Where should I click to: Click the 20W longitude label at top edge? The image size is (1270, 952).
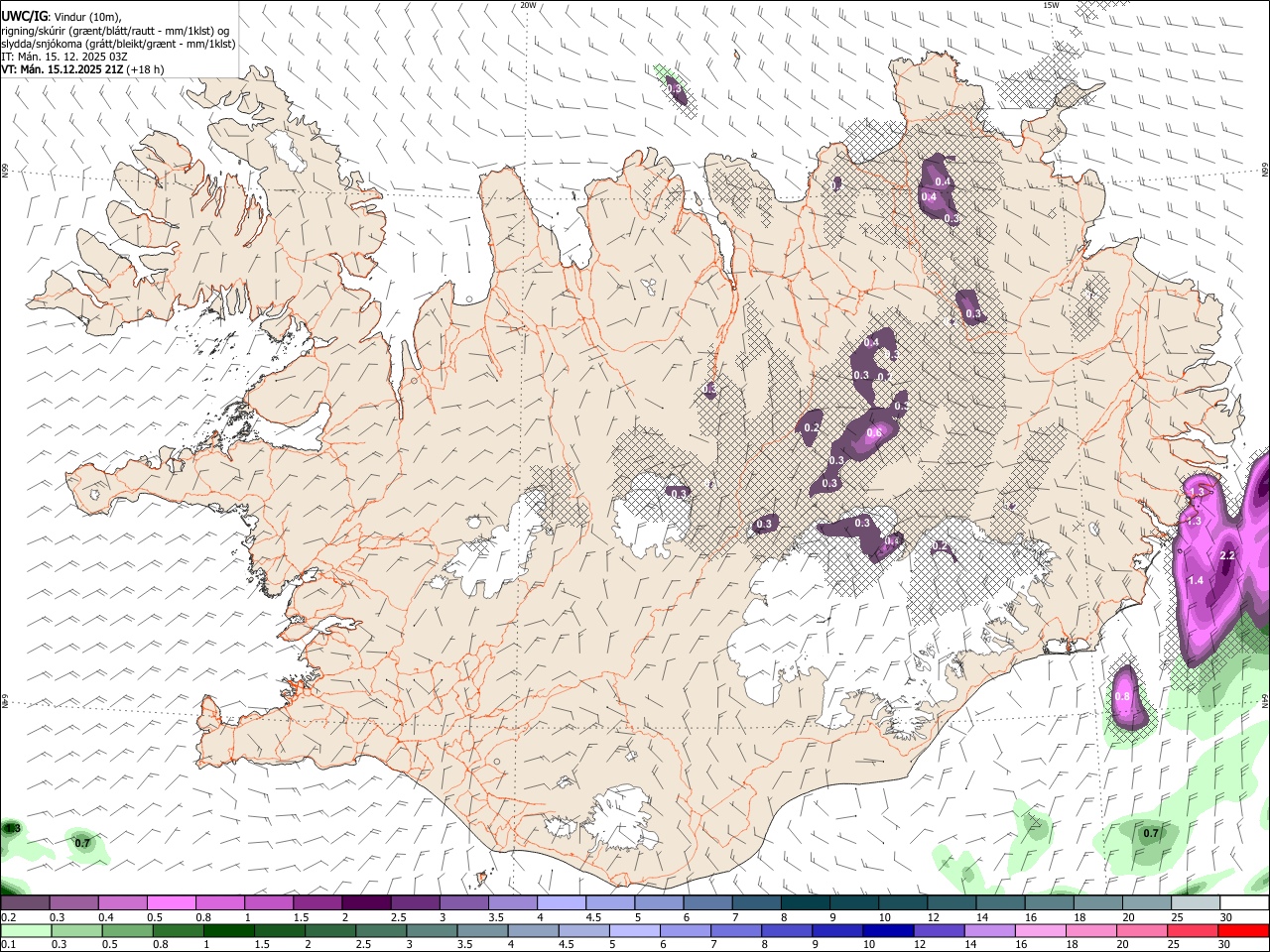(x=528, y=5)
